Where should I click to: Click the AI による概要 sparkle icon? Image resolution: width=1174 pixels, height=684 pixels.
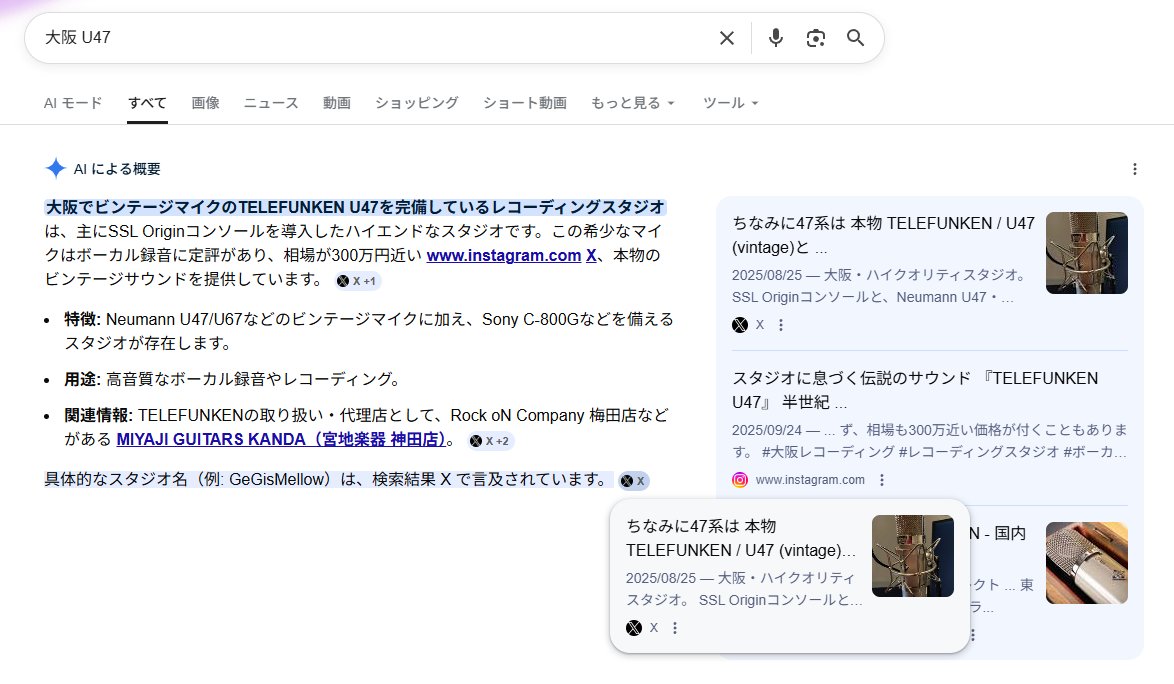(x=55, y=168)
